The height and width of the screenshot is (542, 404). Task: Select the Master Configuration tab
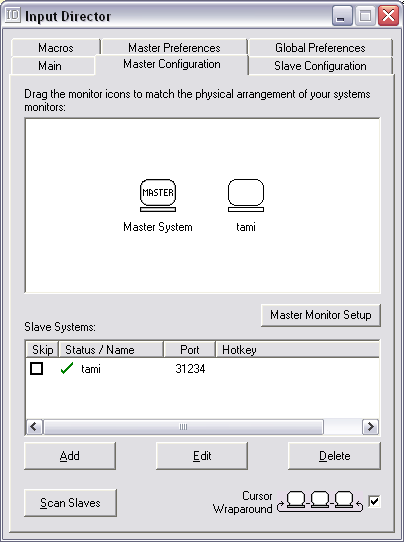click(172, 64)
